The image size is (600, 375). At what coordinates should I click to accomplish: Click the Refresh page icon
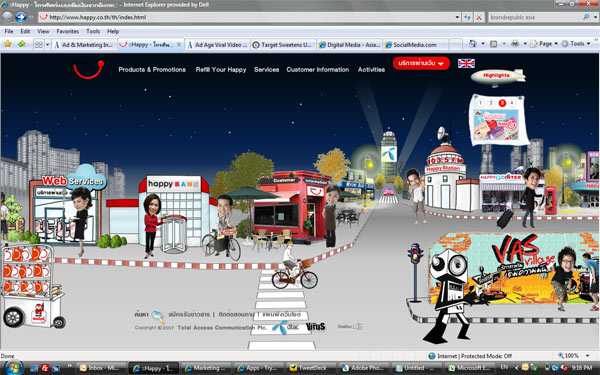(467, 17)
